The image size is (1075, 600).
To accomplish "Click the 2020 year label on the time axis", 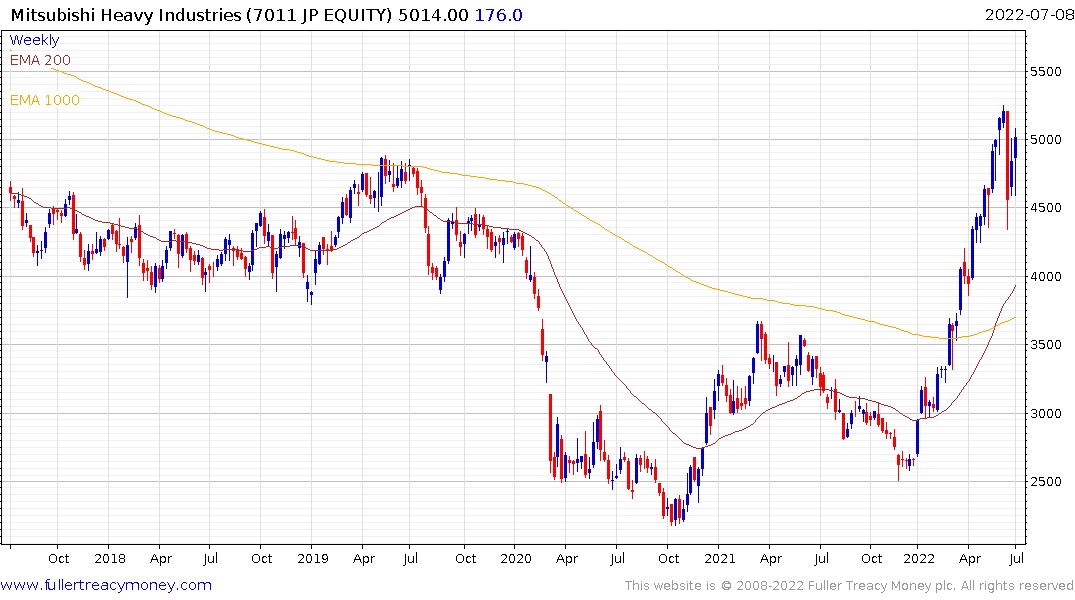I will [x=516, y=558].
